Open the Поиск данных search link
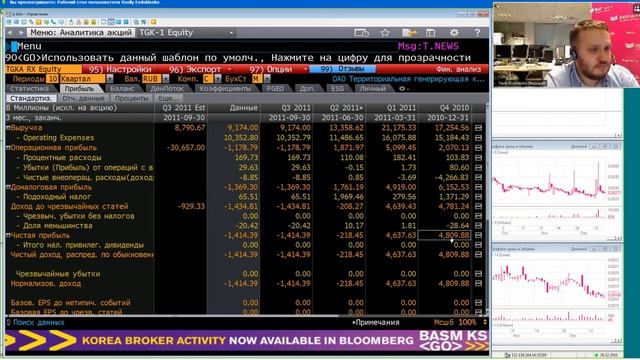640x360 pixels. [x=39, y=322]
